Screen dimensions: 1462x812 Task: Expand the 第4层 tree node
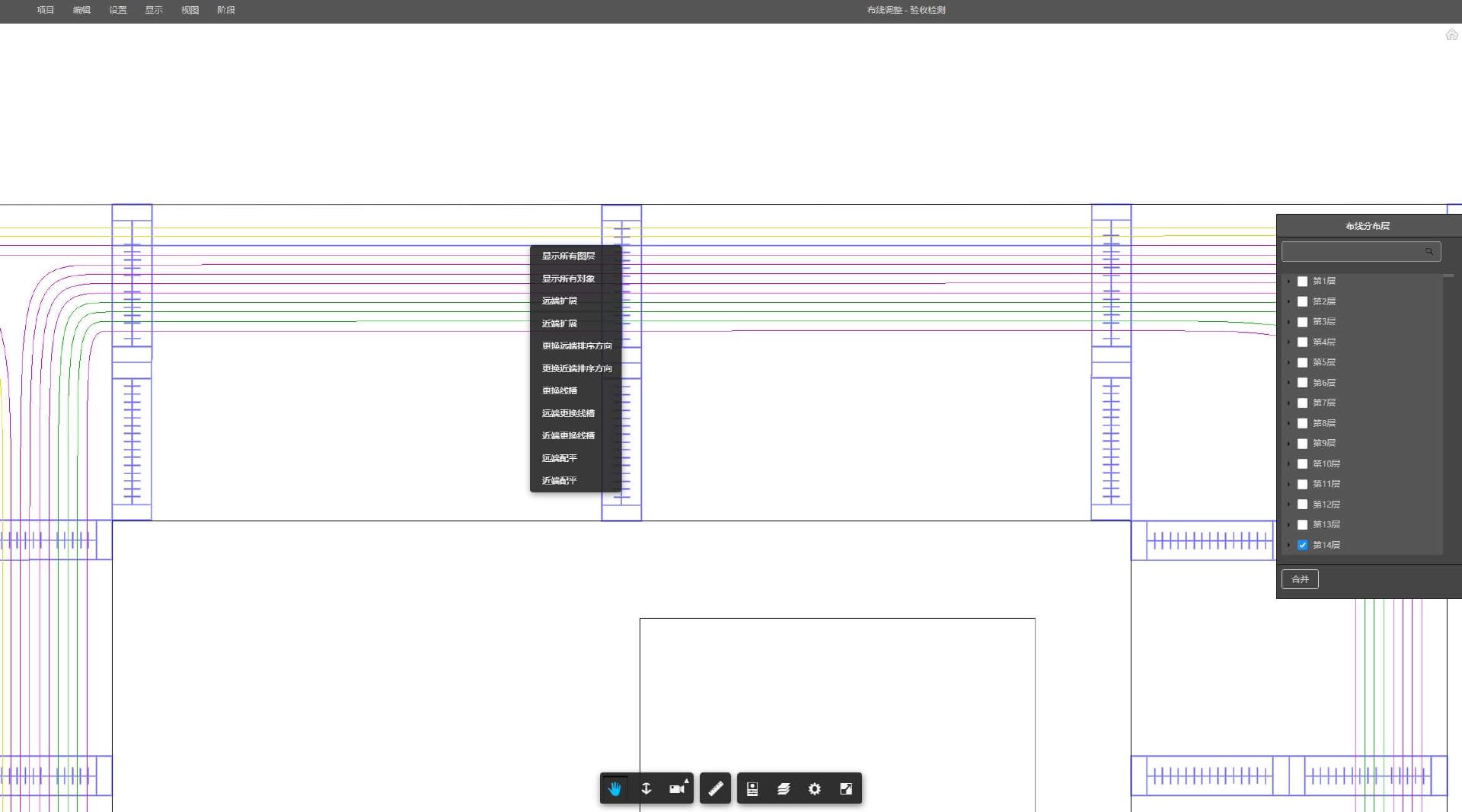click(x=1288, y=342)
